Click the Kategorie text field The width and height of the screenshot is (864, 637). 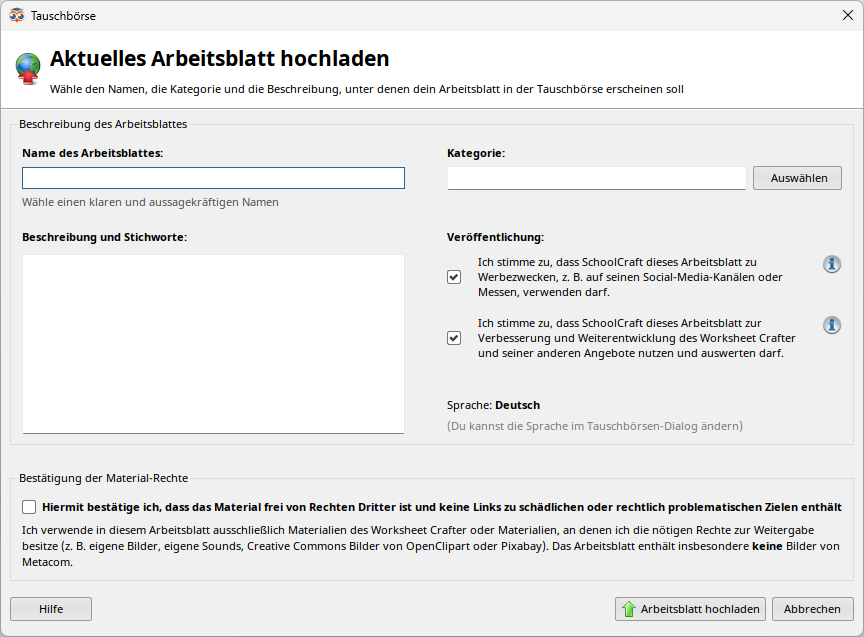[x=596, y=178]
